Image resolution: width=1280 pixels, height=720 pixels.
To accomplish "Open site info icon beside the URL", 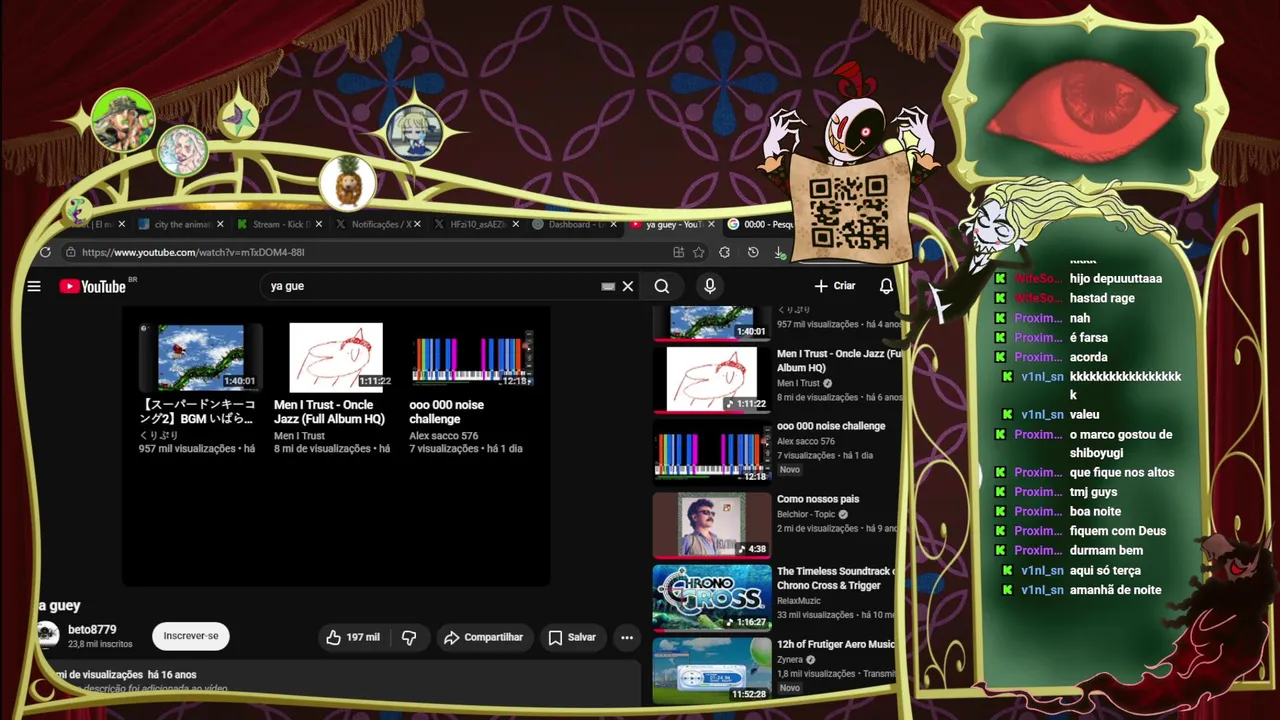I will [x=70, y=252].
